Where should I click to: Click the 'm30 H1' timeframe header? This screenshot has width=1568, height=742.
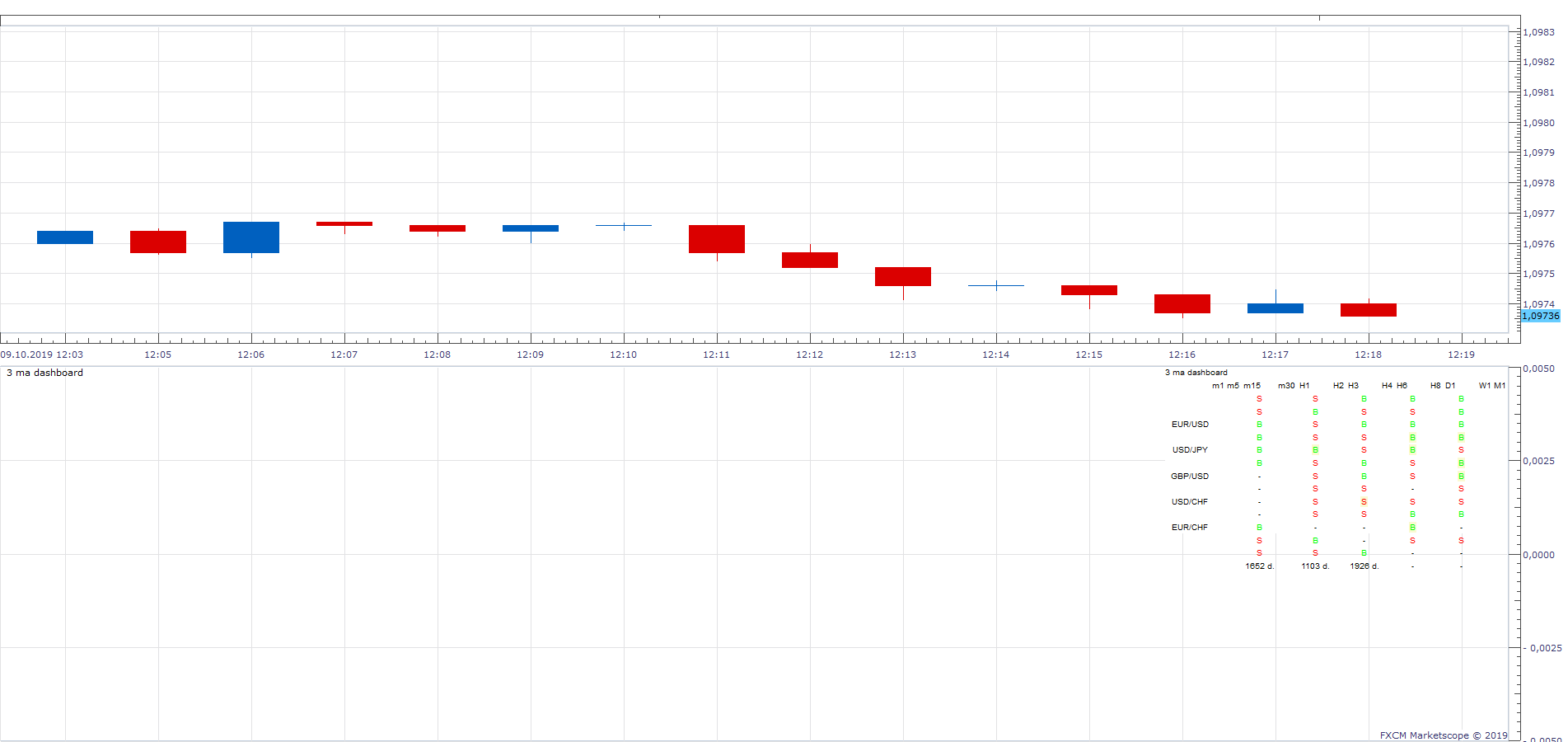pos(1294,386)
